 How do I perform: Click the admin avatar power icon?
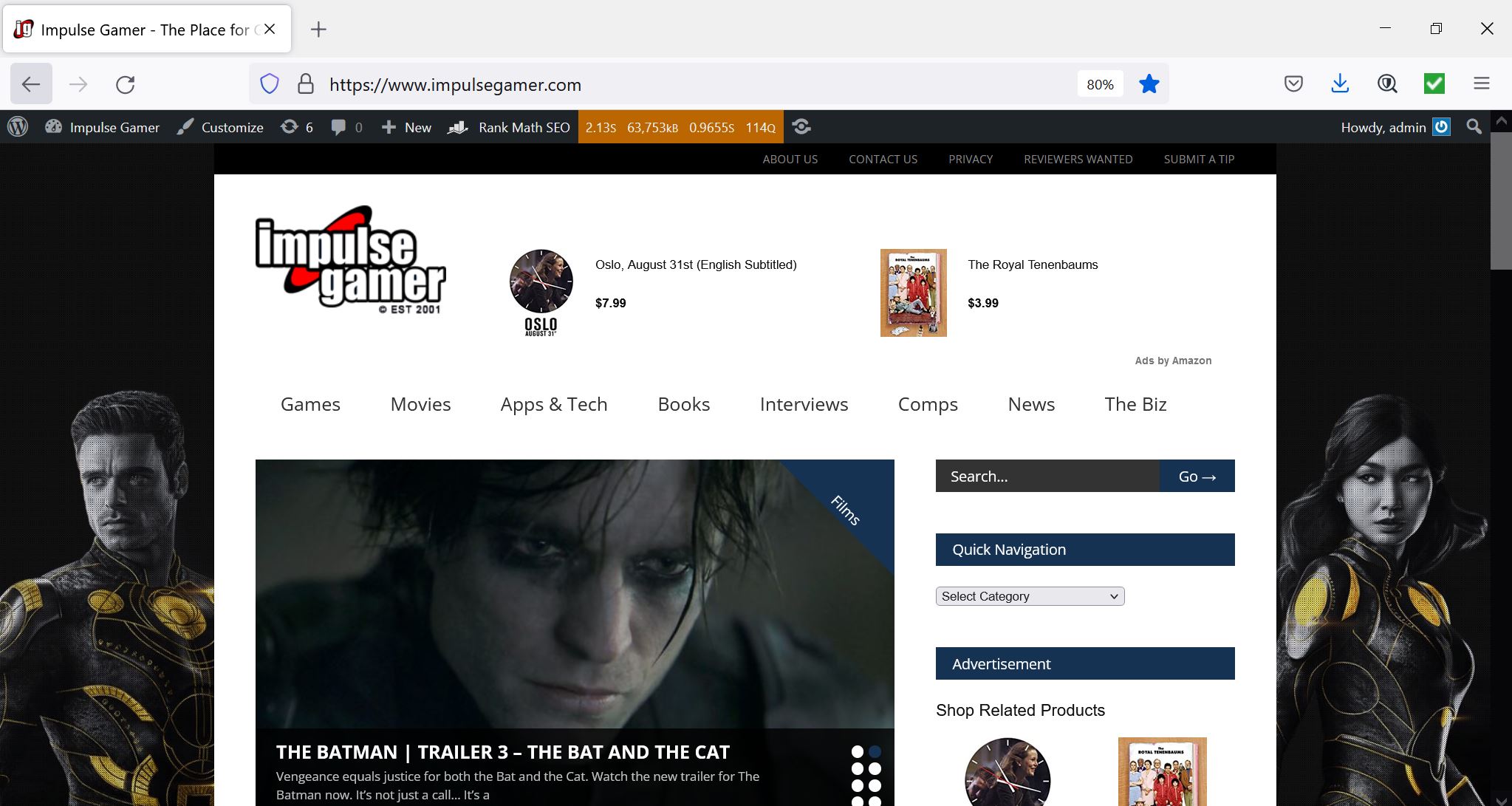click(x=1441, y=127)
